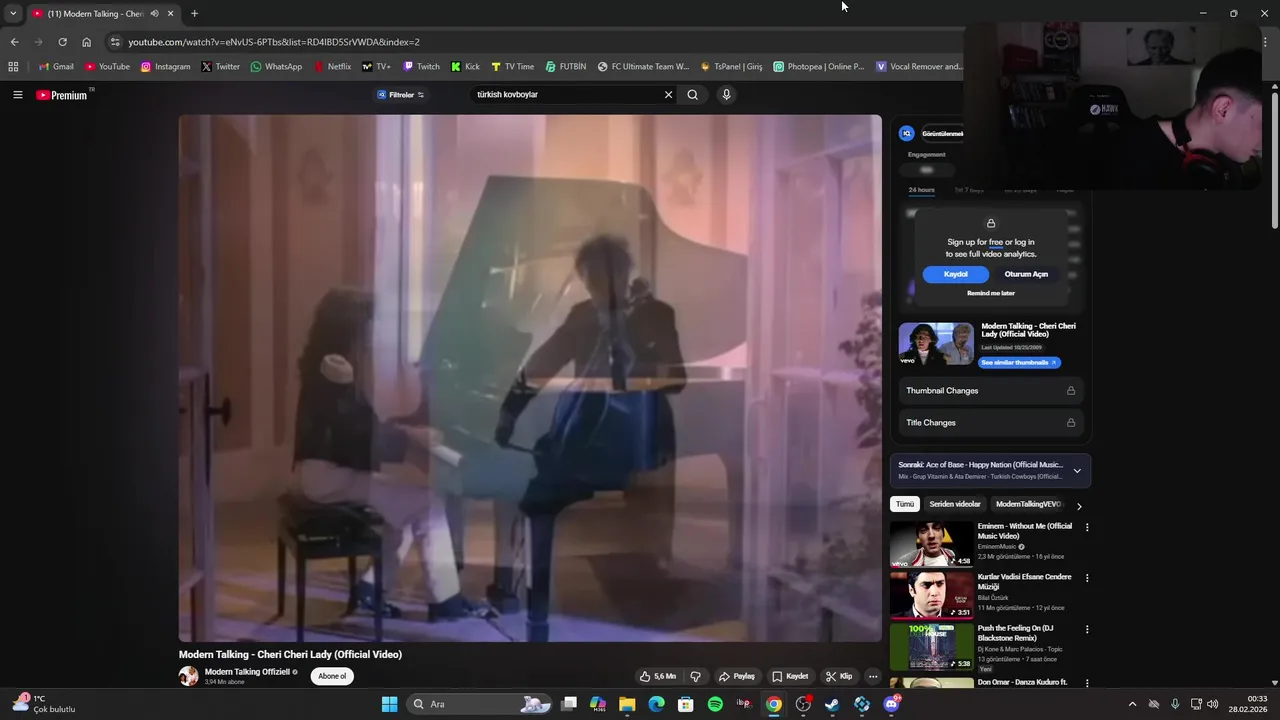Select ModernTalkingVEVO filter chip
The width and height of the screenshot is (1280, 720).
click(1027, 505)
